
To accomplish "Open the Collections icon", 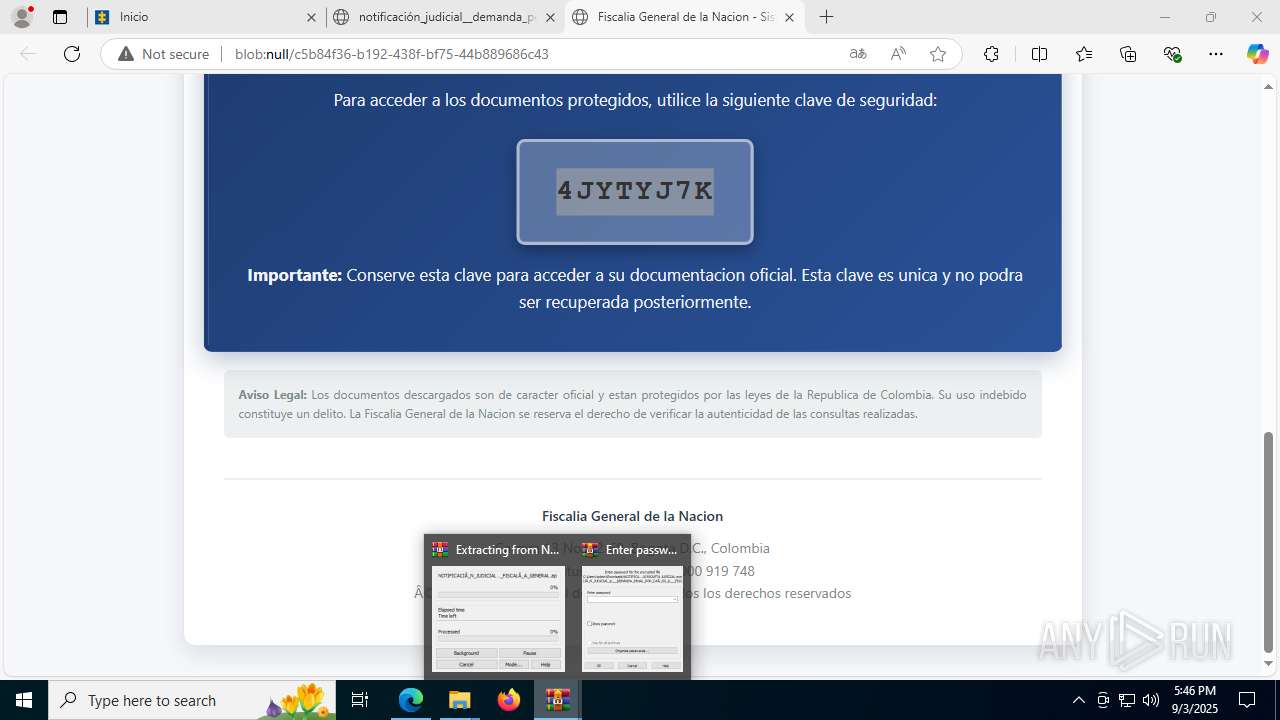I will click(1128, 54).
